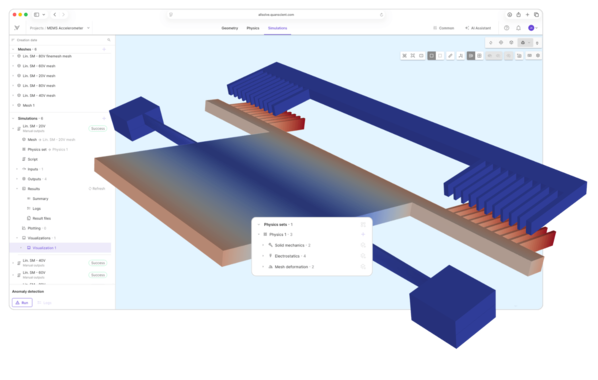This screenshot has width=598, height=380.
Task: Open the Geometry tab
Action: (230, 28)
